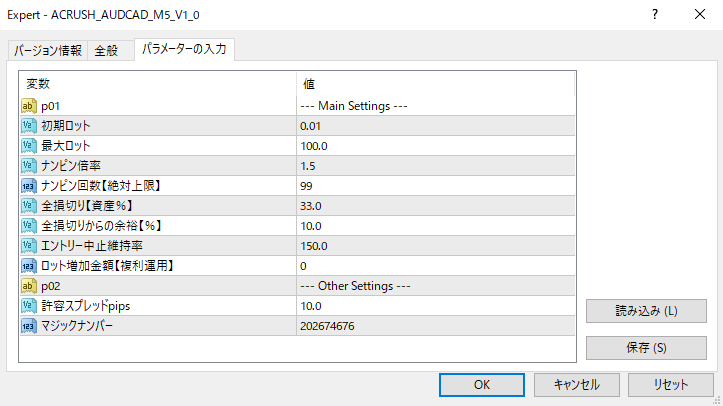This screenshot has height=406, width=723.
Task: Click the string icon beside p02
Action: click(x=28, y=286)
